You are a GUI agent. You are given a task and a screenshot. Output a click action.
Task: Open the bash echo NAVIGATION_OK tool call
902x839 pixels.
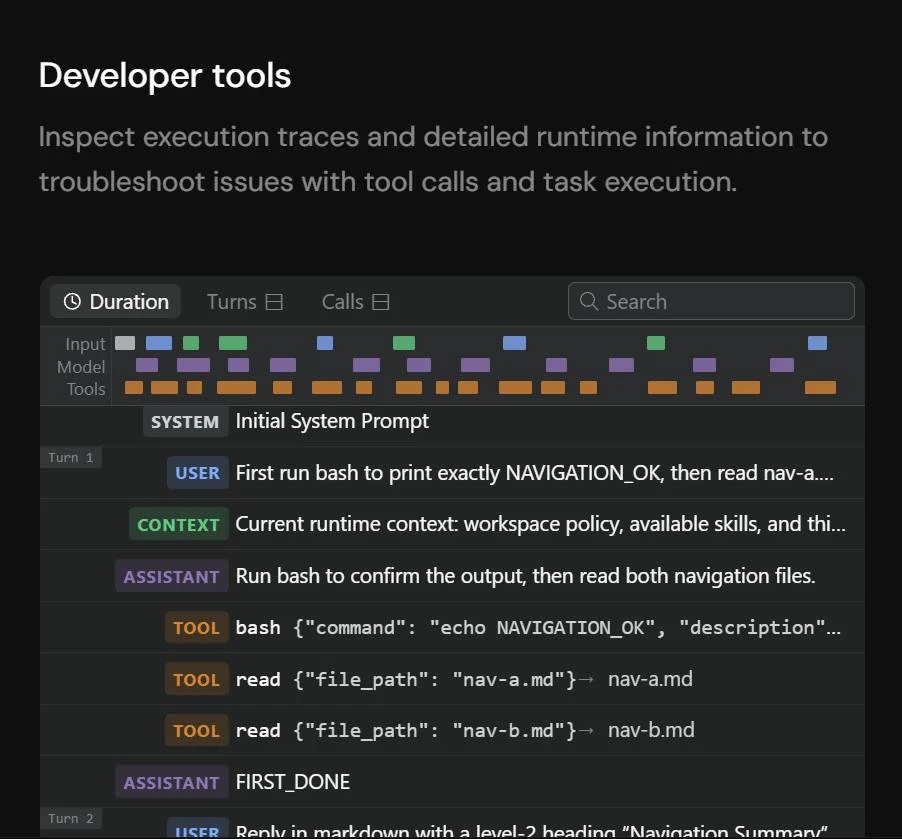pyautogui.click(x=452, y=627)
